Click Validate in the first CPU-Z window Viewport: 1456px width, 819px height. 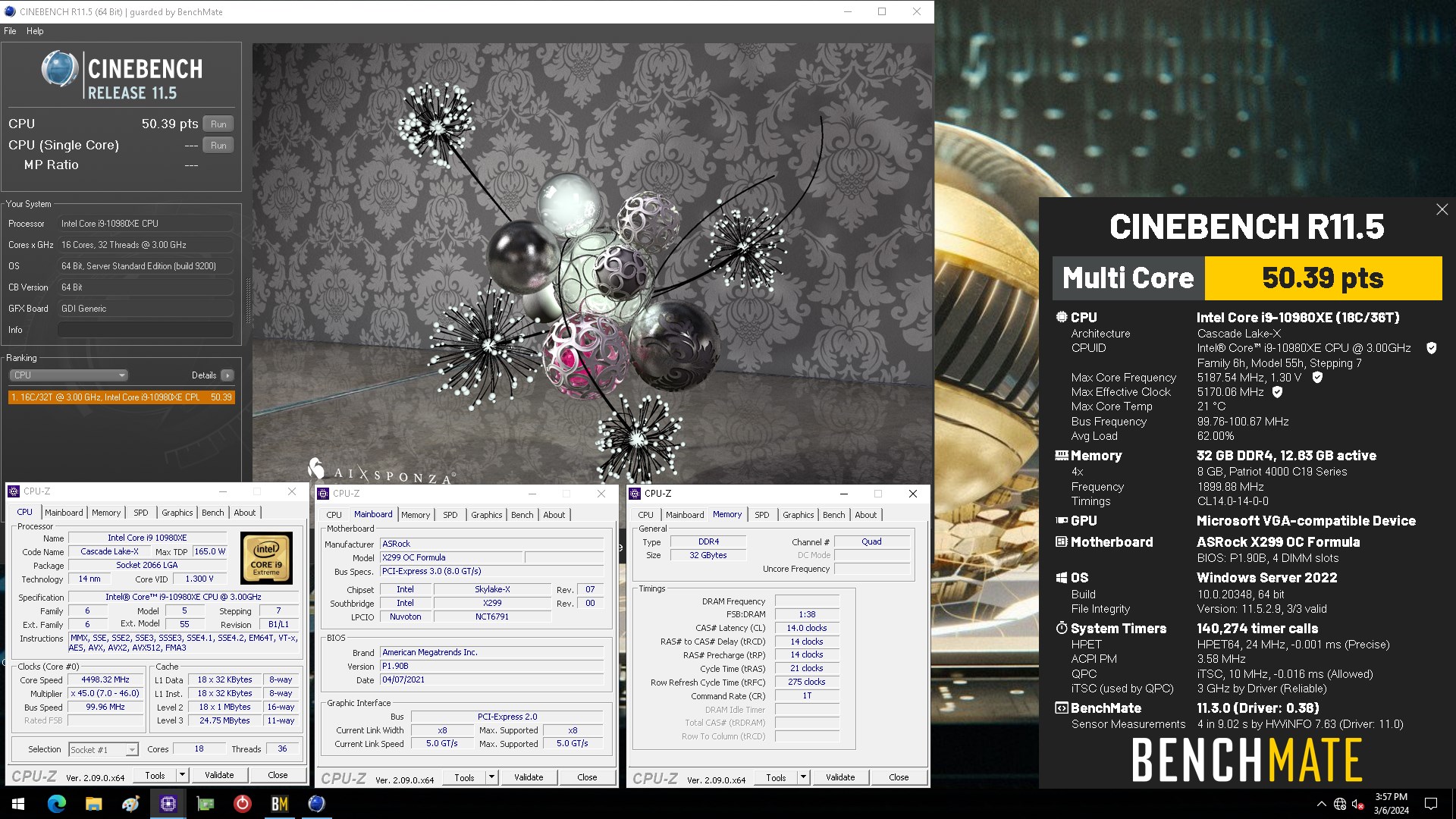coord(219,775)
